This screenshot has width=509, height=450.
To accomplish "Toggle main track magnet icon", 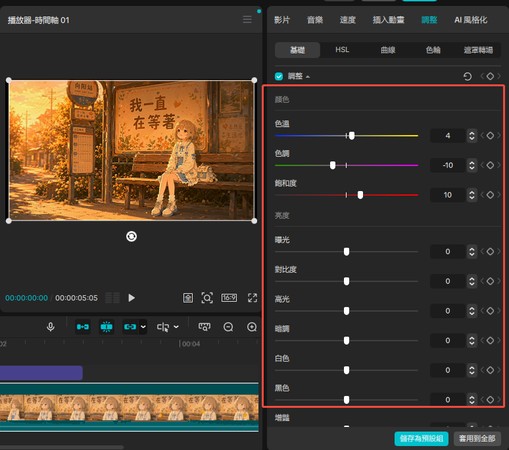I will pyautogui.click(x=83, y=327).
